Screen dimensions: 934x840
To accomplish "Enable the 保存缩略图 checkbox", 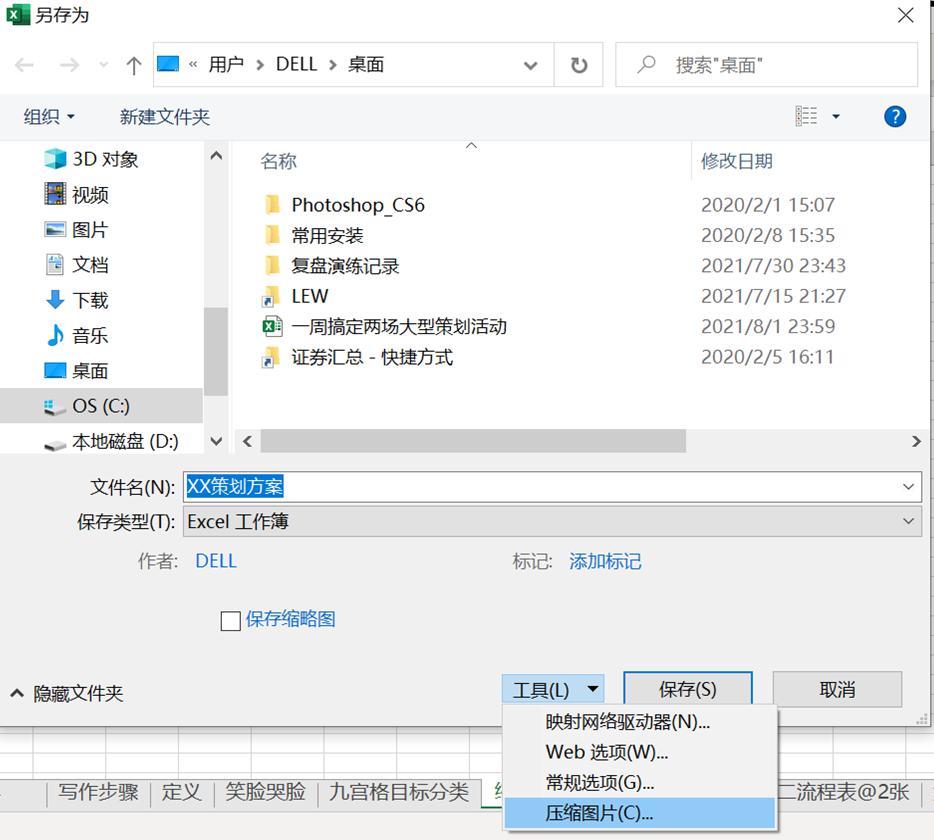I will click(230, 620).
